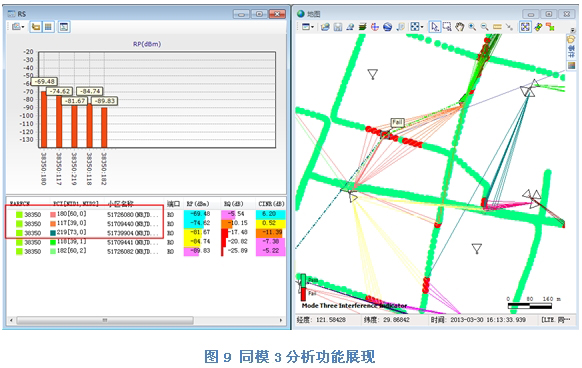Expand the map fit-extent dropdown arrow
Screen dimensions: 582x368
pyautogui.click(x=422, y=27)
